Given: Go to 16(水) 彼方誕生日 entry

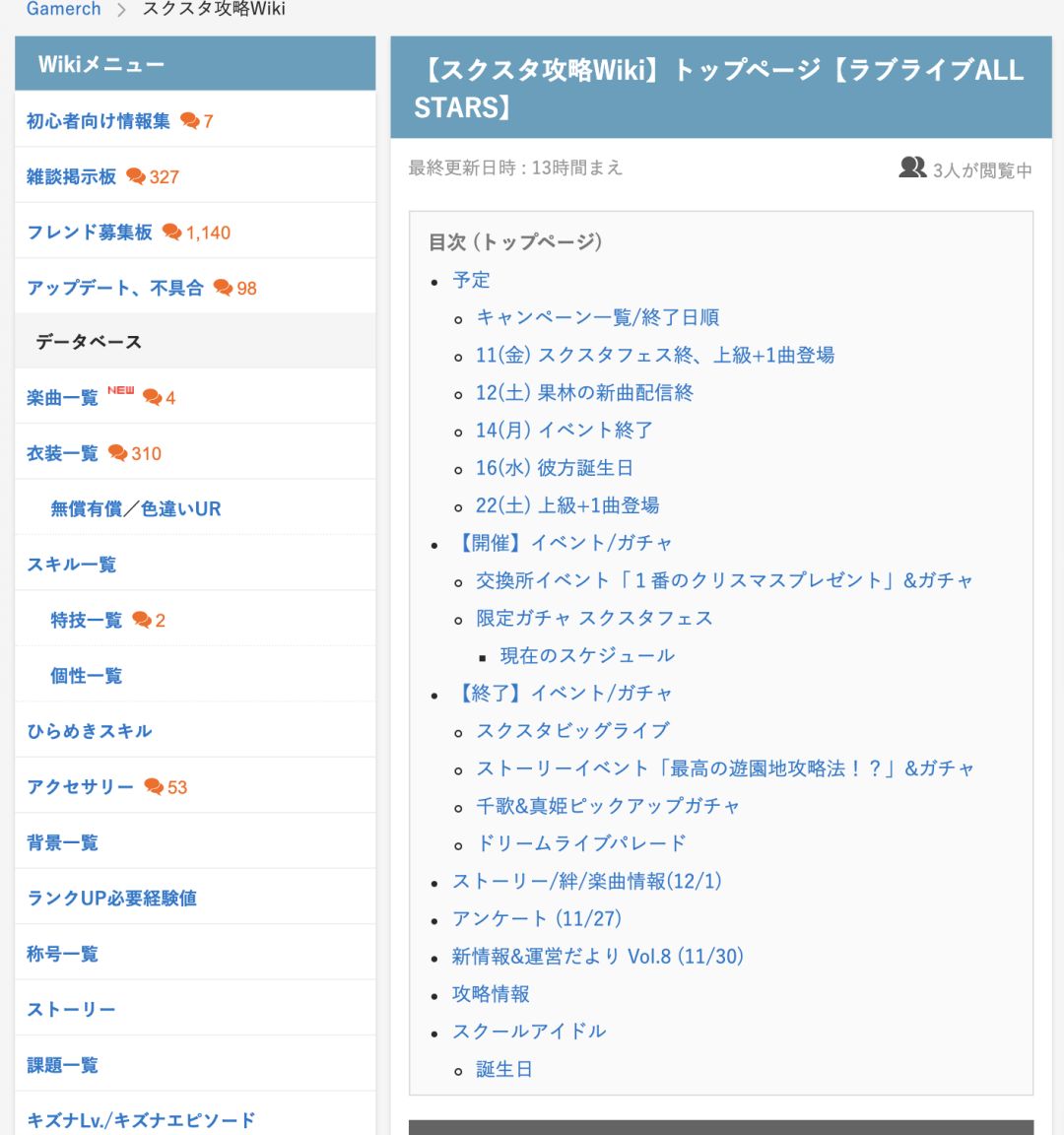Looking at the screenshot, I should [555, 468].
